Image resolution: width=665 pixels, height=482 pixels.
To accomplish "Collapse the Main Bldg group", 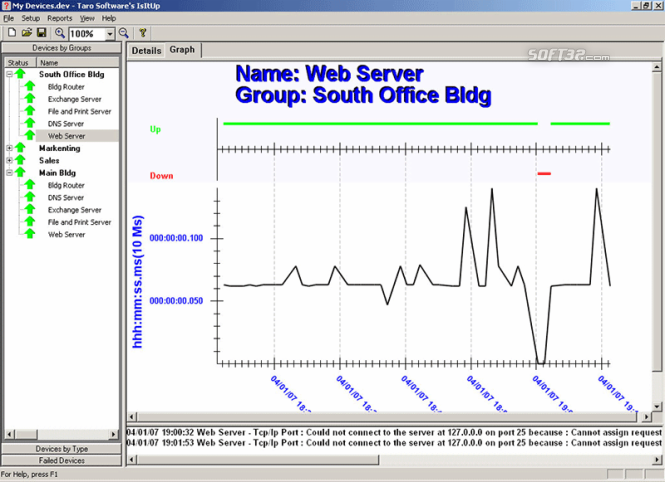I will pos(9,173).
